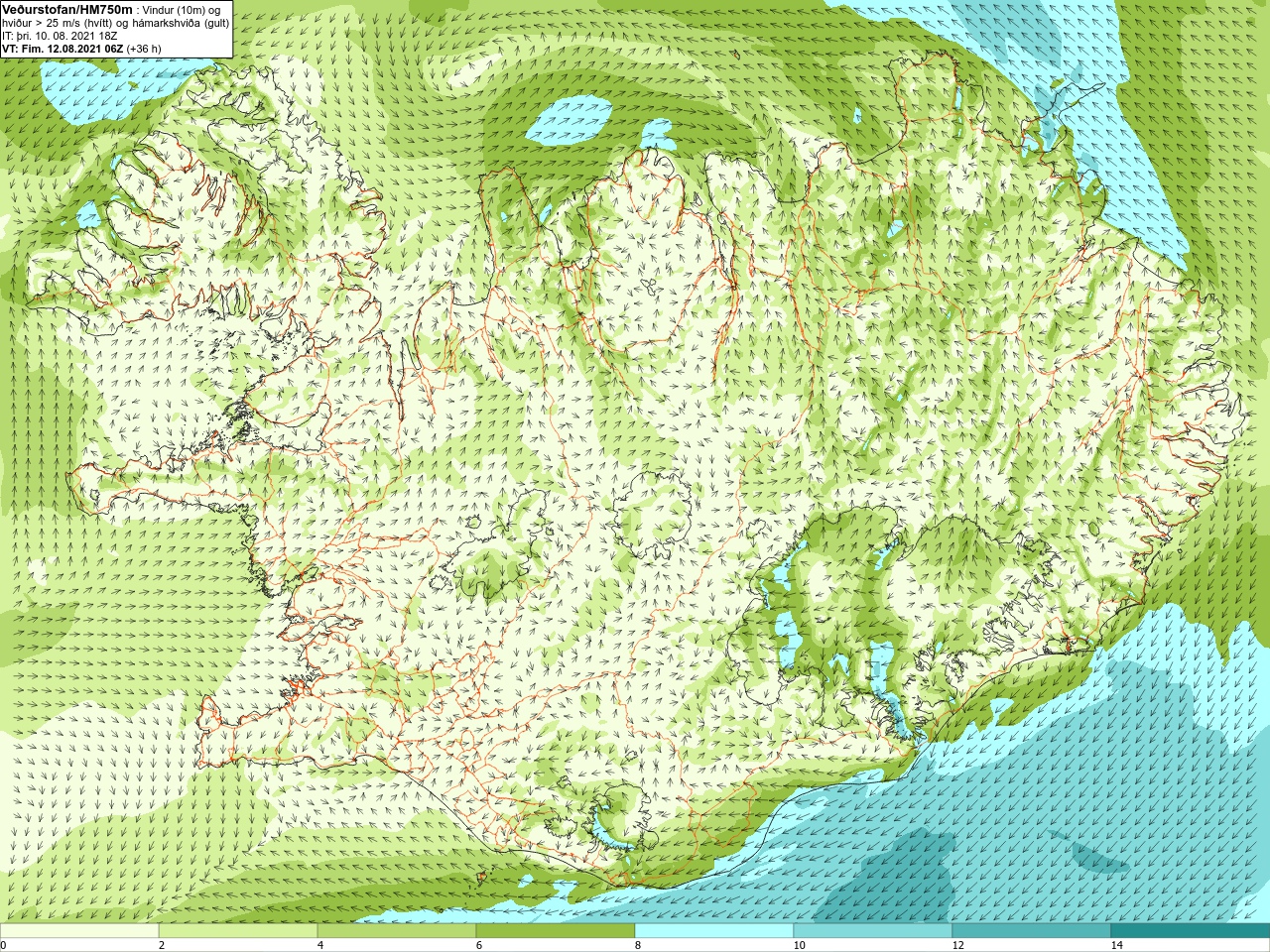Image resolution: width=1270 pixels, height=952 pixels.
Task: Click the "hviður > 25 m/s" description line
Action: coord(115,23)
